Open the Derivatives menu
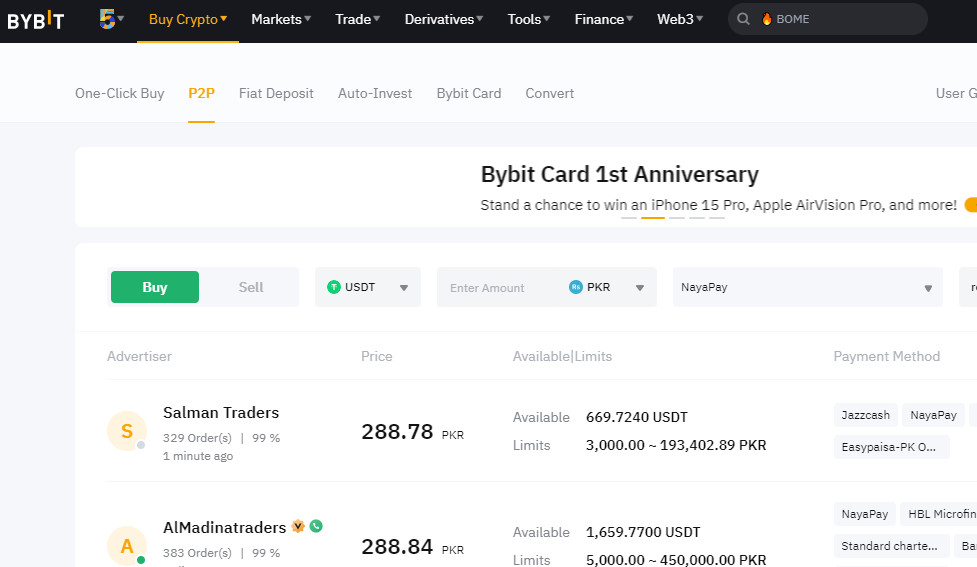Screen dimensions: 977x567 click(444, 19)
